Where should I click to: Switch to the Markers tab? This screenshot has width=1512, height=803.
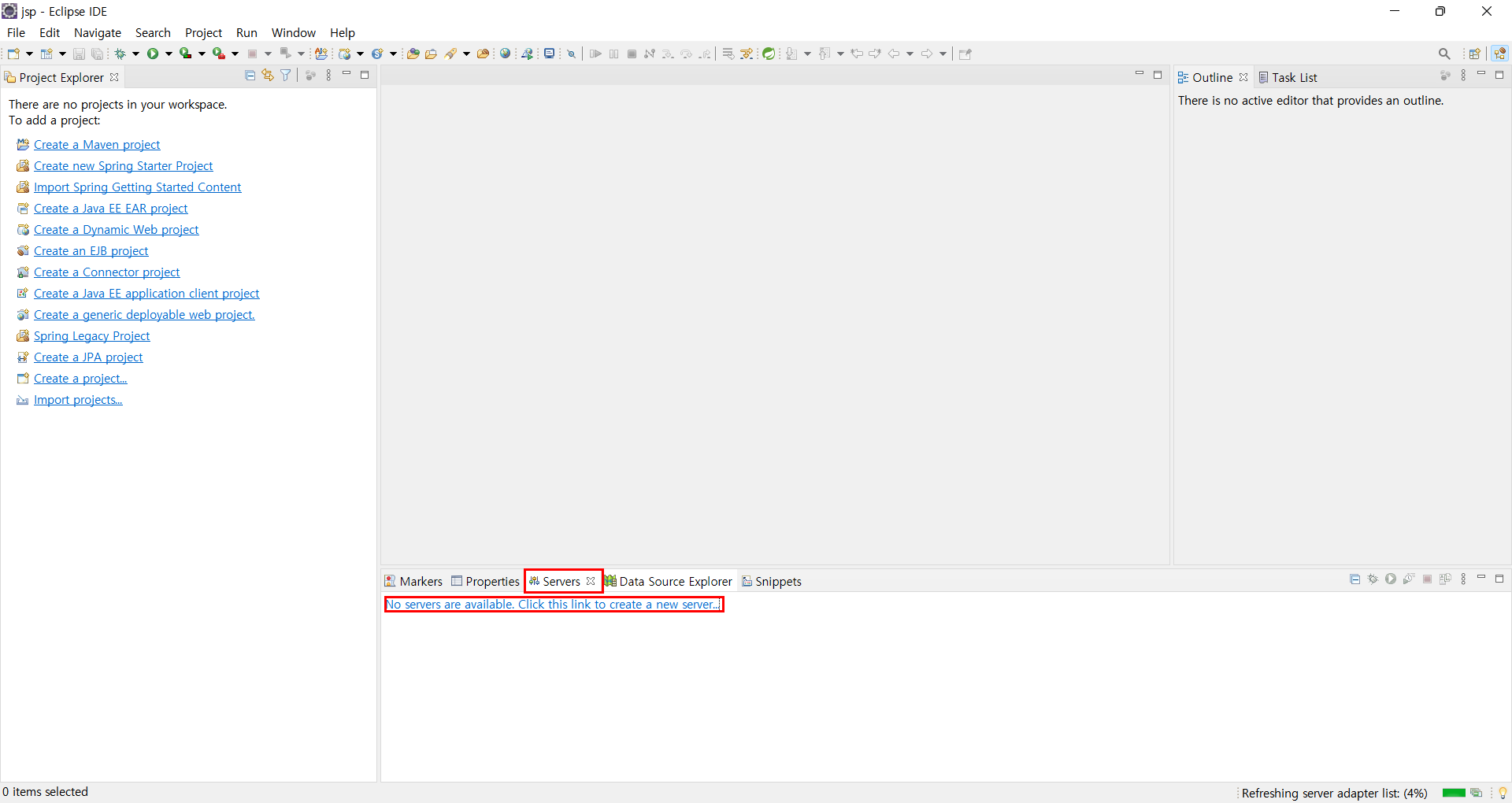[413, 581]
